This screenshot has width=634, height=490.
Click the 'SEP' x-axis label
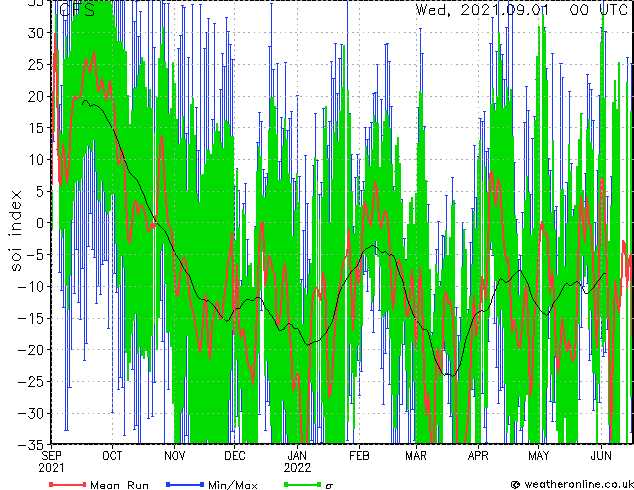[52, 456]
